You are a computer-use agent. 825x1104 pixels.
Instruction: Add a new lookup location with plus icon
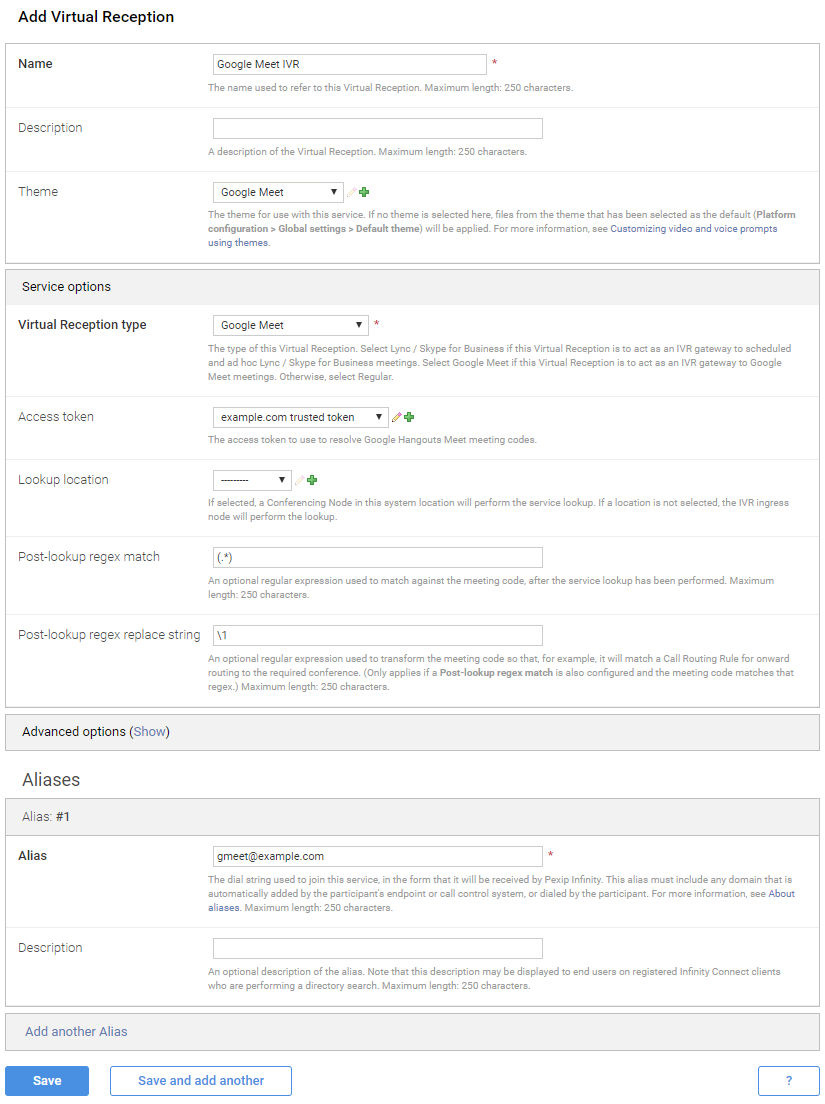coord(312,480)
